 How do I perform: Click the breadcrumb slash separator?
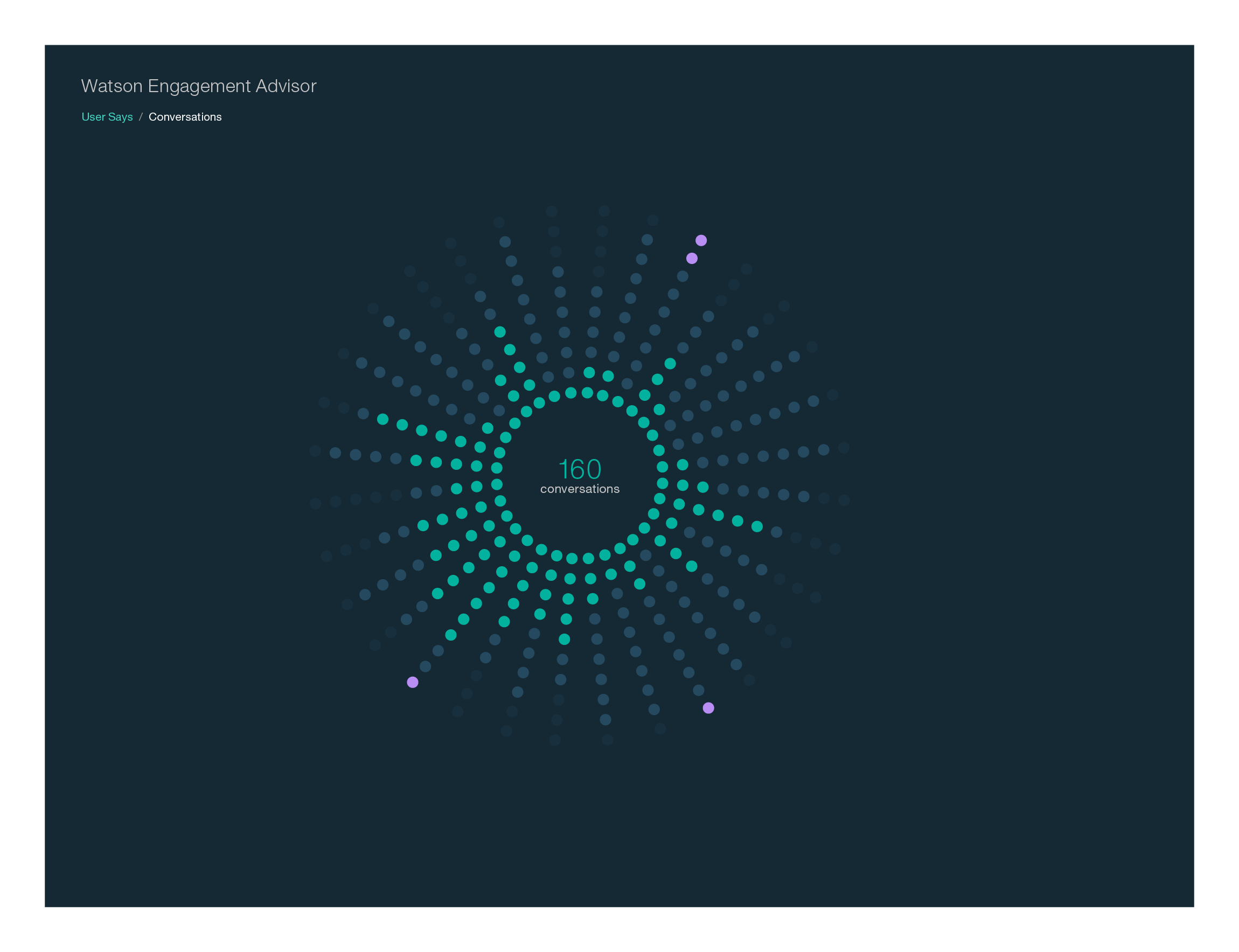tap(141, 117)
